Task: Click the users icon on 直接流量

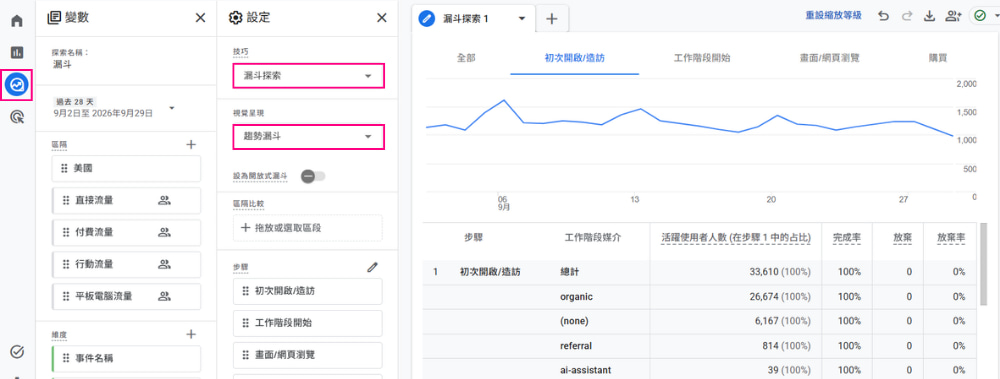Action: [165, 200]
